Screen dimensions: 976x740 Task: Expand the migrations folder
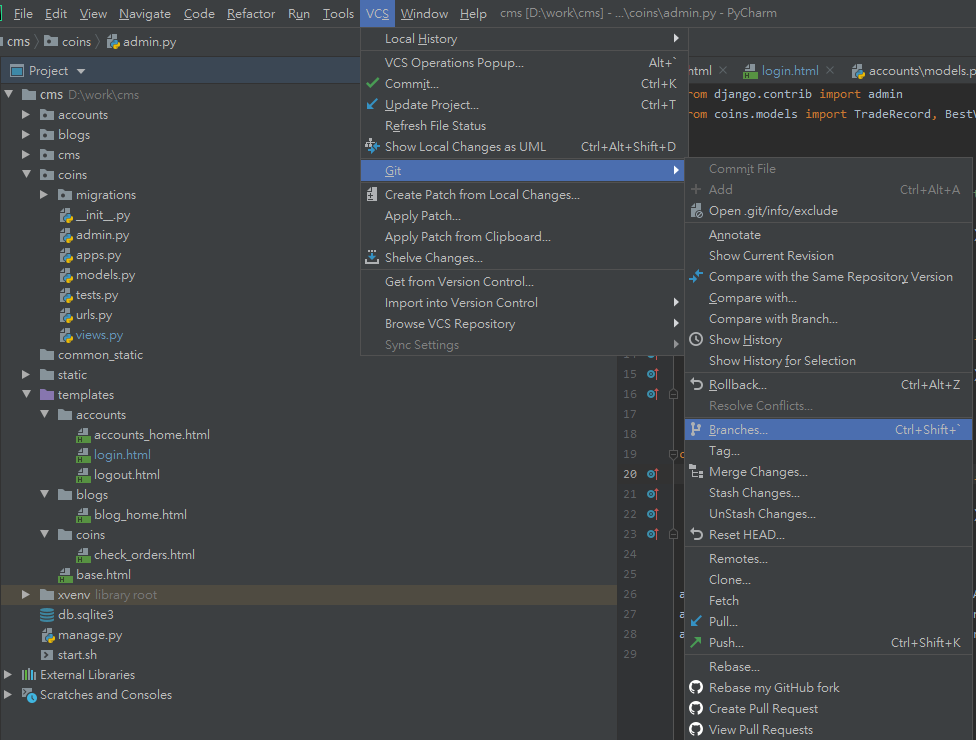coord(44,195)
